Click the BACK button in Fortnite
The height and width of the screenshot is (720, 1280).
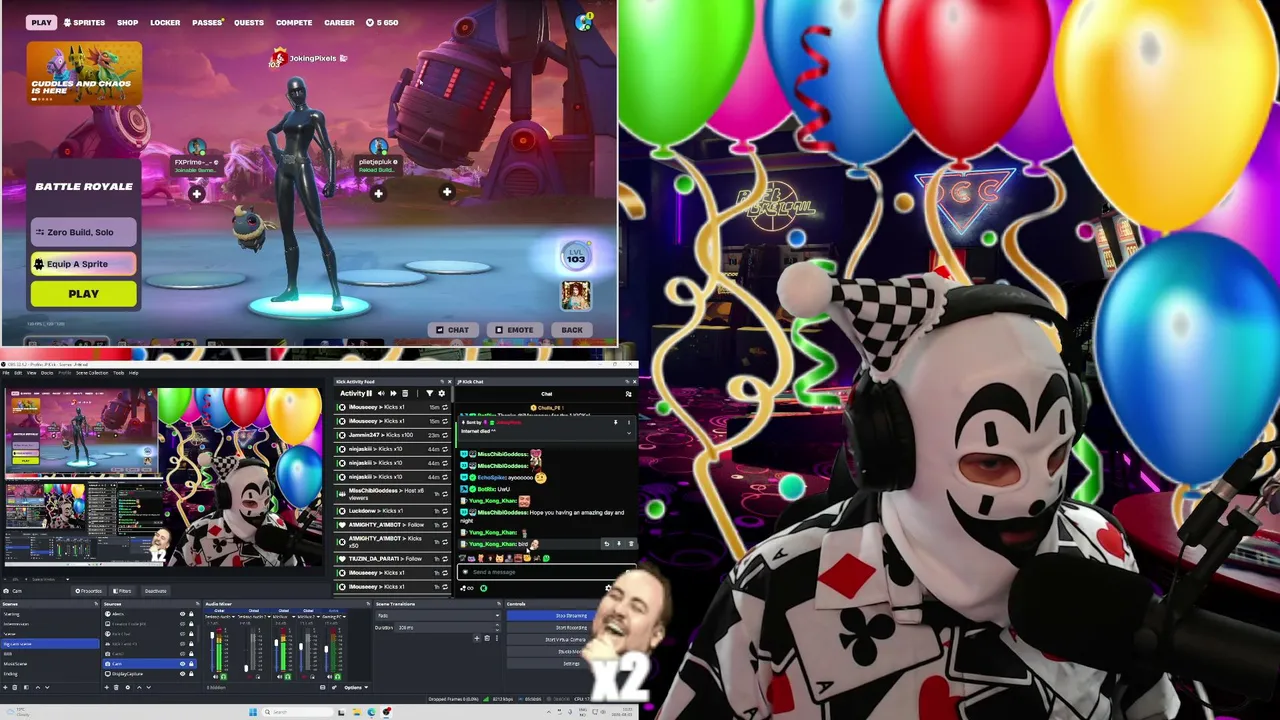tap(572, 330)
